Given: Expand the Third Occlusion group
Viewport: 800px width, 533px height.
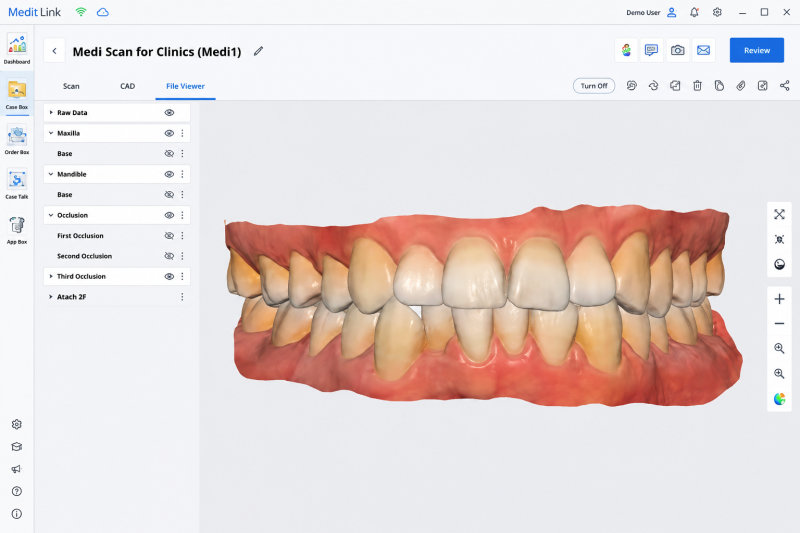Looking at the screenshot, I should pyautogui.click(x=51, y=276).
